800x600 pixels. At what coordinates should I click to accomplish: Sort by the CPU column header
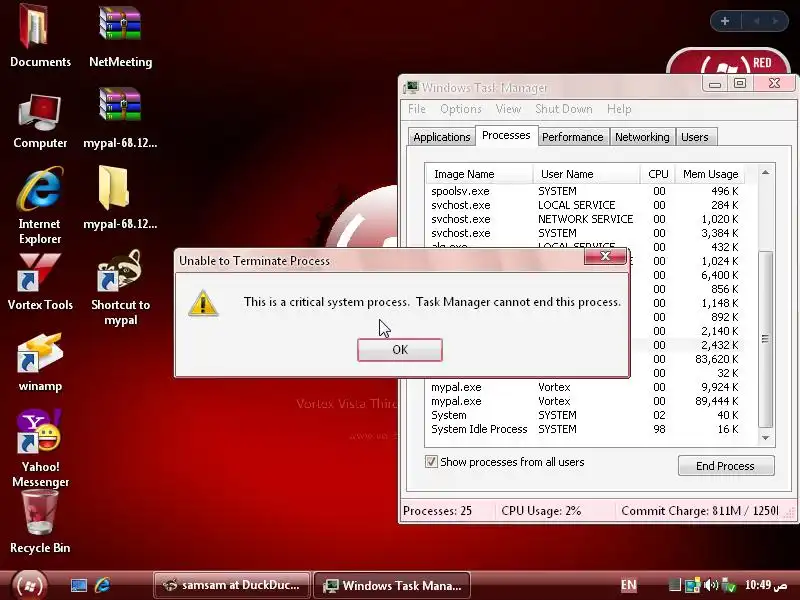[658, 174]
